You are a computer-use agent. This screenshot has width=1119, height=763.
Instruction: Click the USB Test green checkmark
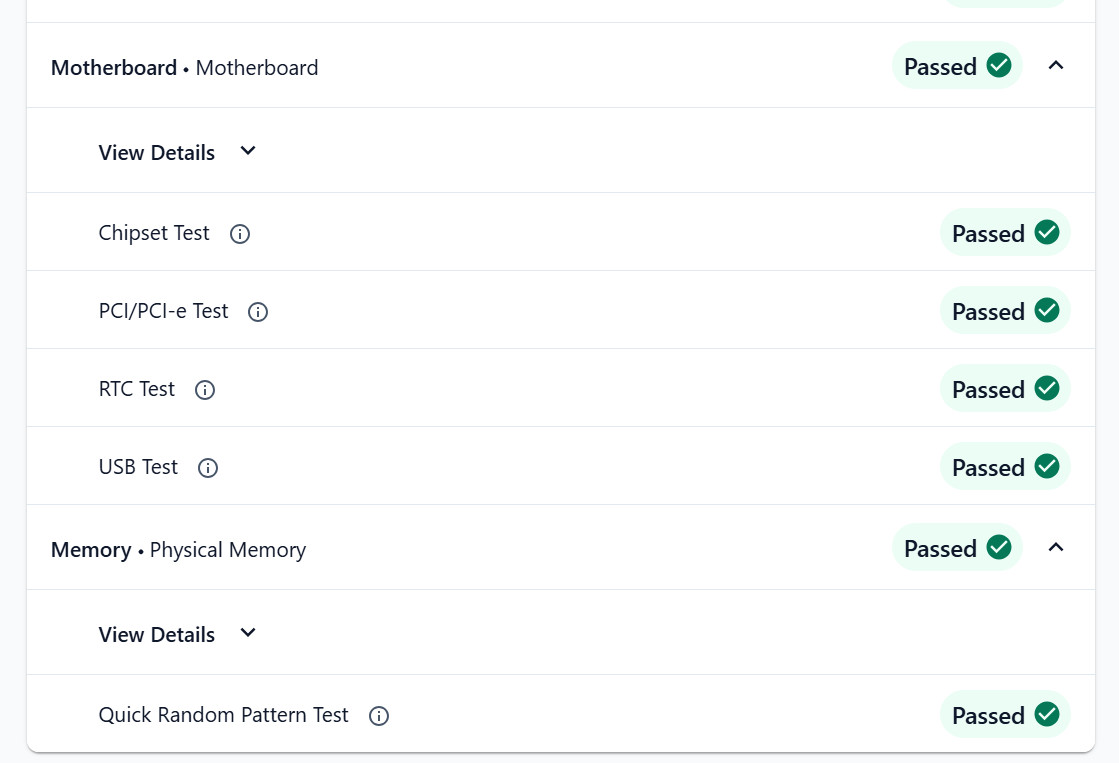click(1047, 466)
